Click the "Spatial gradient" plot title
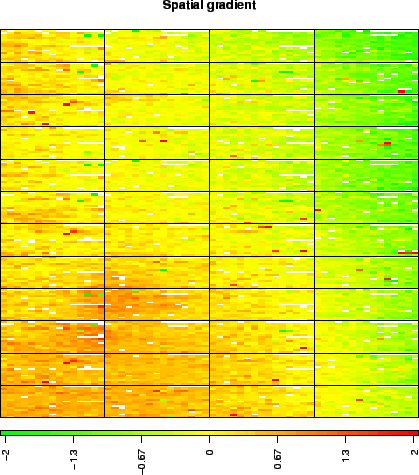Screen dimensions: 419x475 point(209,5)
